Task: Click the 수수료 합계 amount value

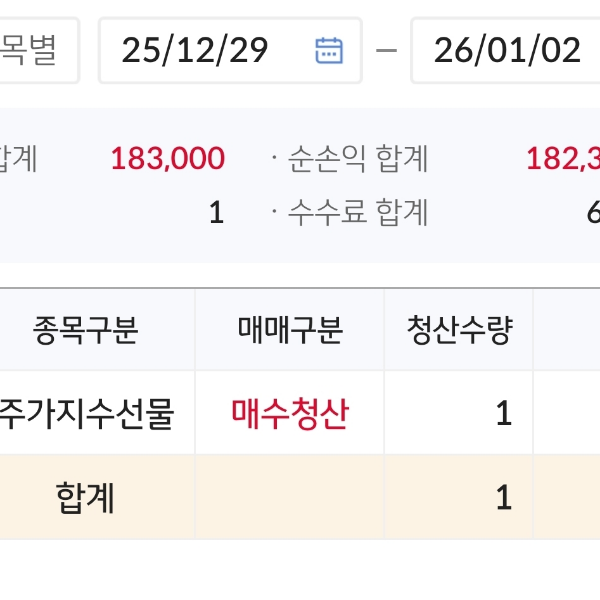Action: (592, 212)
